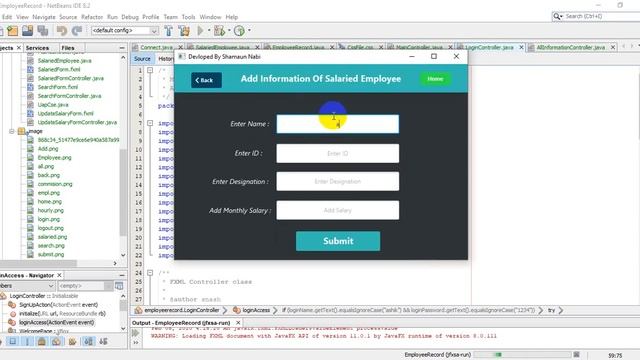The width and height of the screenshot is (640, 360).
Task: Click Projects tree vertical scrollbar
Action: [x=123, y=192]
